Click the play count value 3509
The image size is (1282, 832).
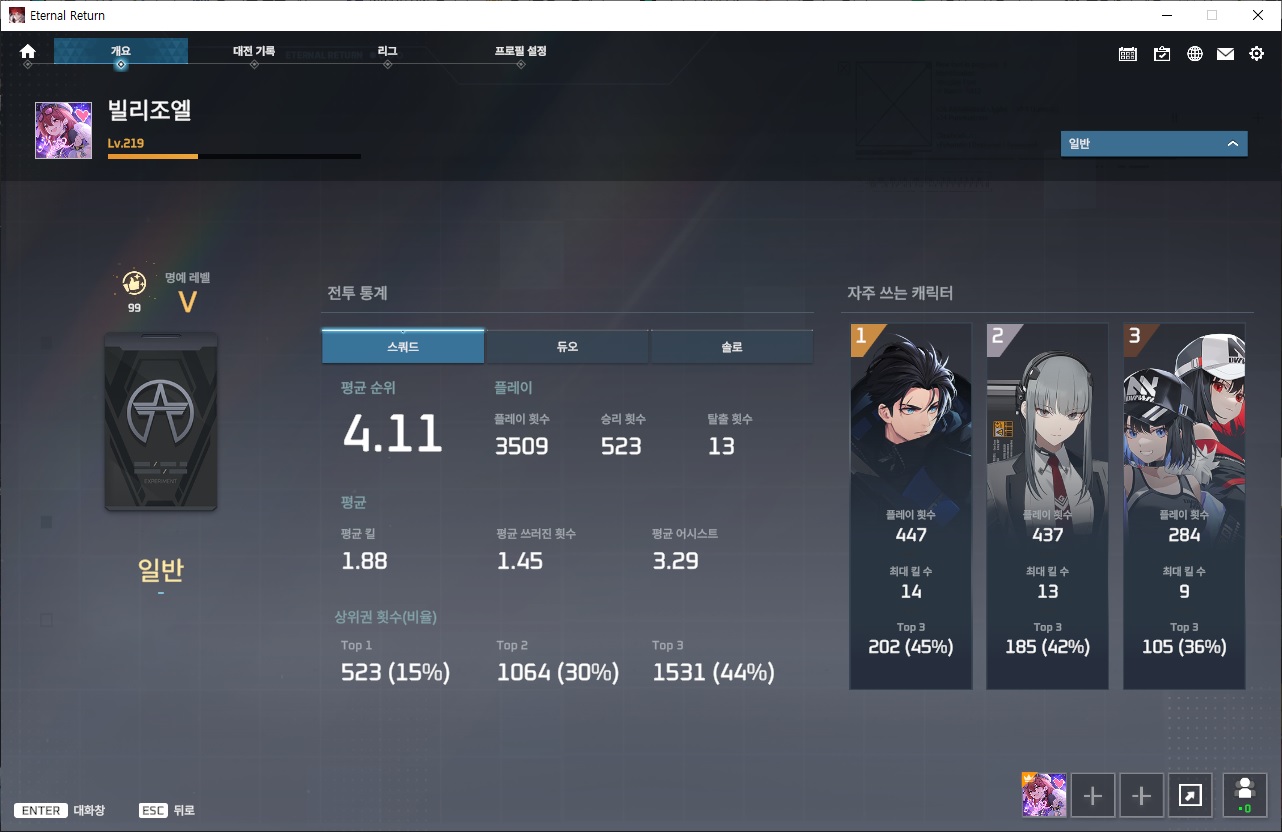[522, 446]
